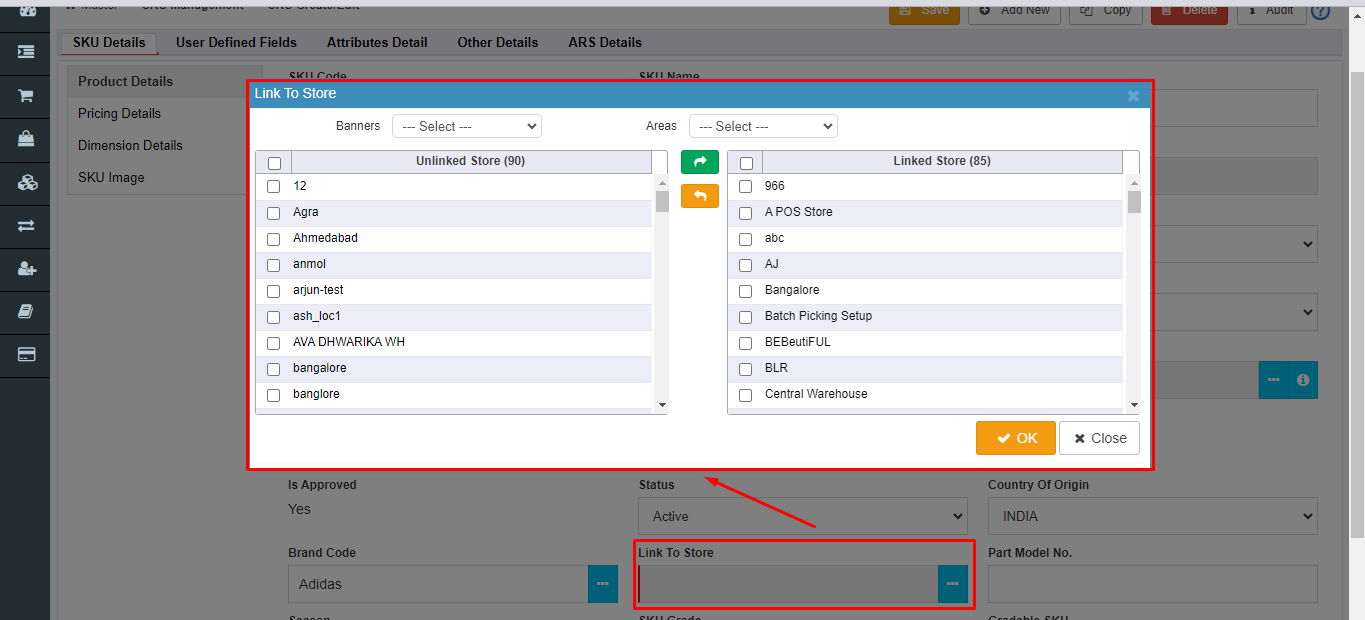The image size is (1365, 620).
Task: Click the Add New button
Action: 1015,11
